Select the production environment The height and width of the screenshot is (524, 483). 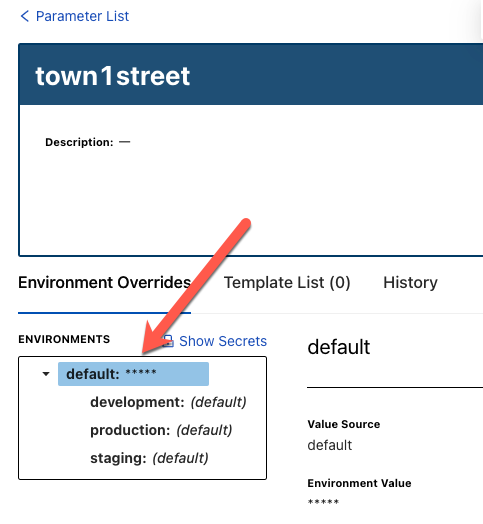pyautogui.click(x=161, y=430)
